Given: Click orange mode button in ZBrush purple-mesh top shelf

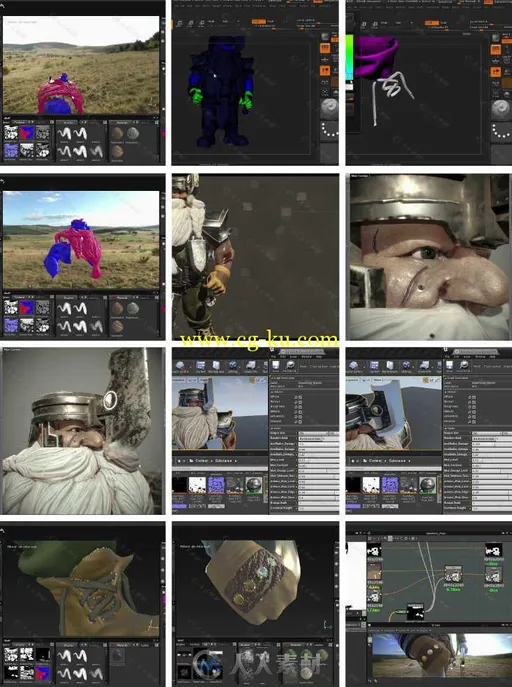Looking at the screenshot, I should point(432,22).
